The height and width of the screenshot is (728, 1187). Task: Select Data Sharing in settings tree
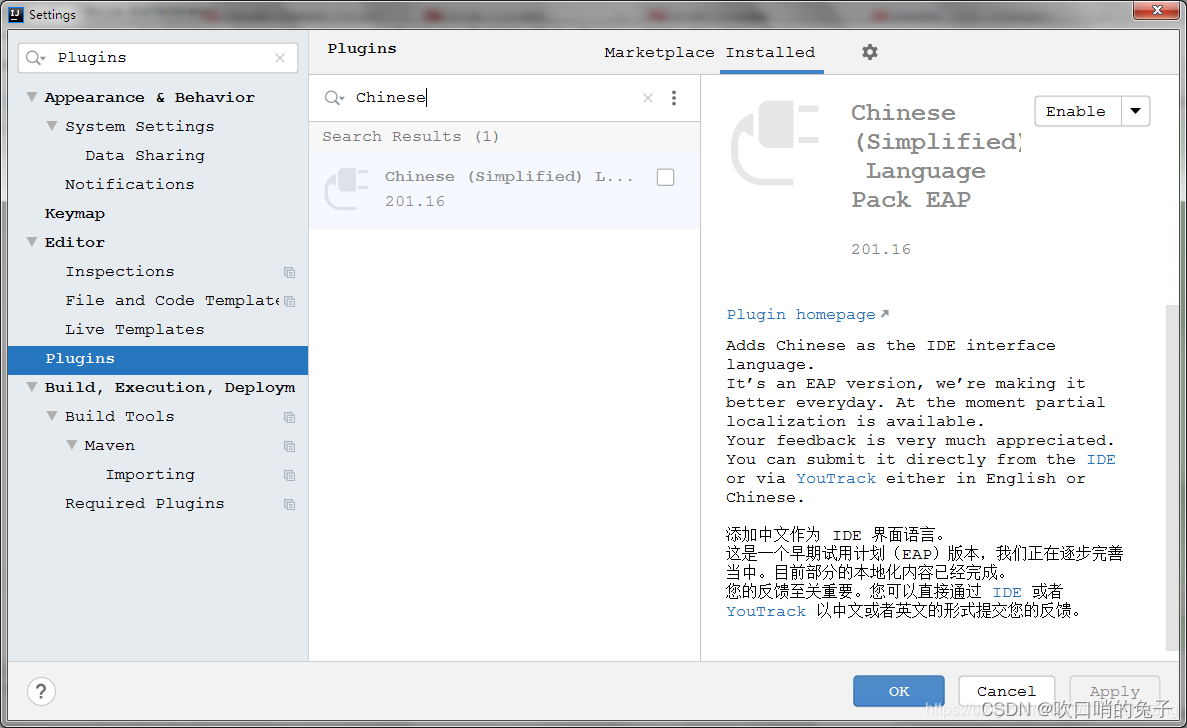(x=145, y=155)
